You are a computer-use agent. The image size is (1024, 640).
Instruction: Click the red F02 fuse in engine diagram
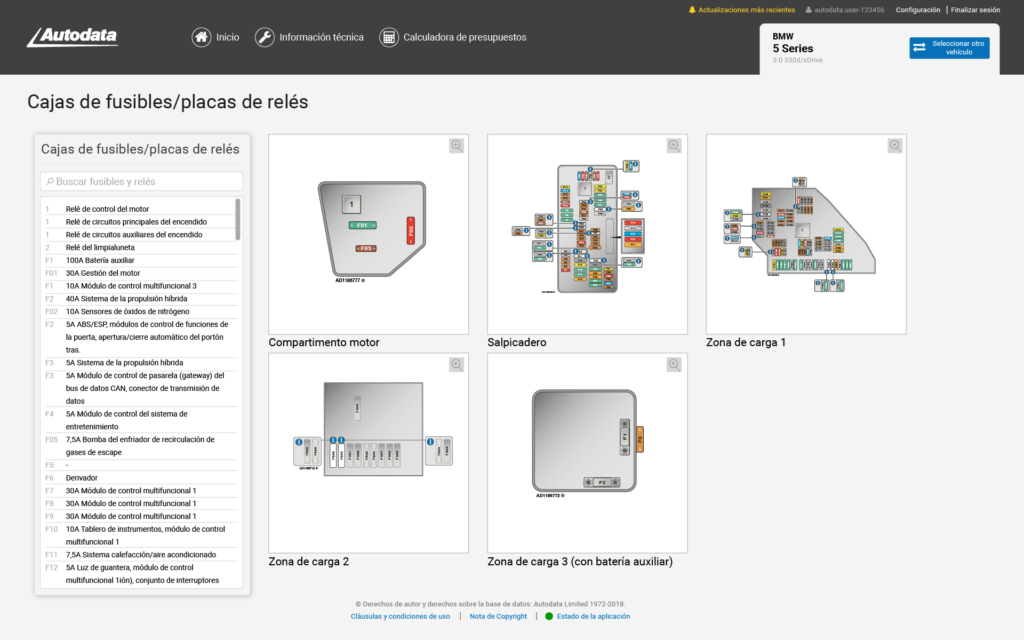pyautogui.click(x=411, y=231)
